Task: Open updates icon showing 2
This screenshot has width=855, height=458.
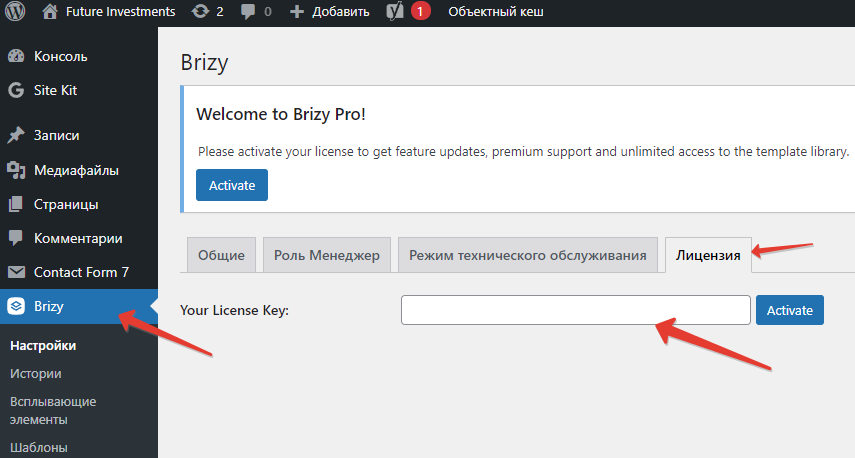Action: (x=200, y=11)
